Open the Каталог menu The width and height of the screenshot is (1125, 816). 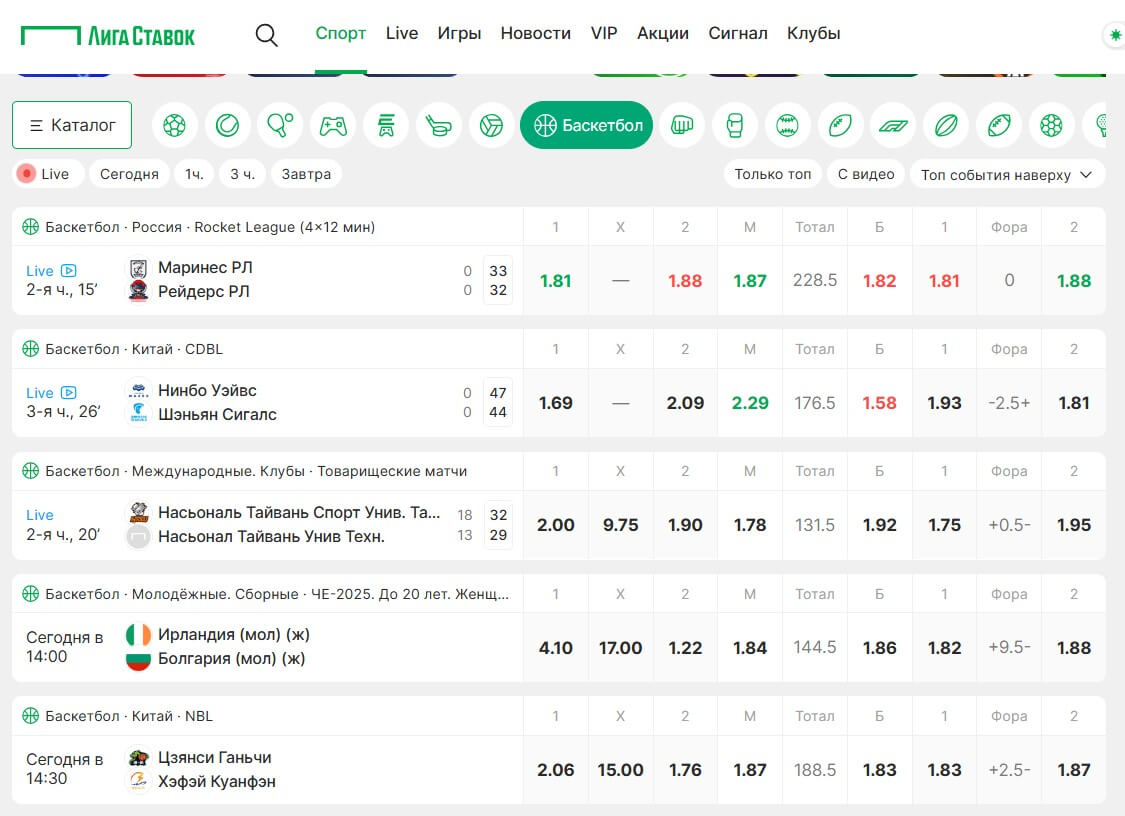[72, 125]
